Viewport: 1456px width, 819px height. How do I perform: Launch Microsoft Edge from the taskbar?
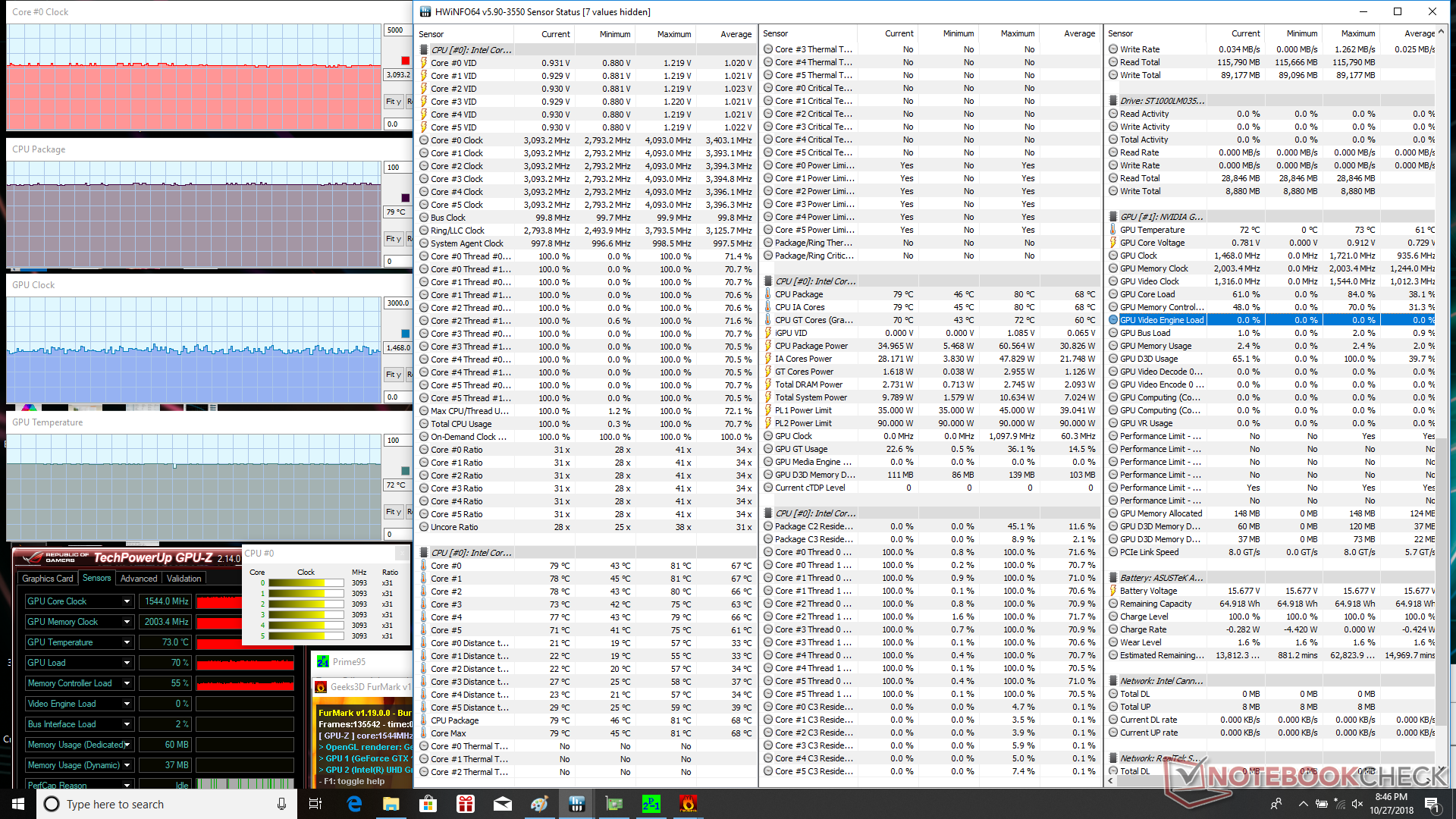coord(354,804)
